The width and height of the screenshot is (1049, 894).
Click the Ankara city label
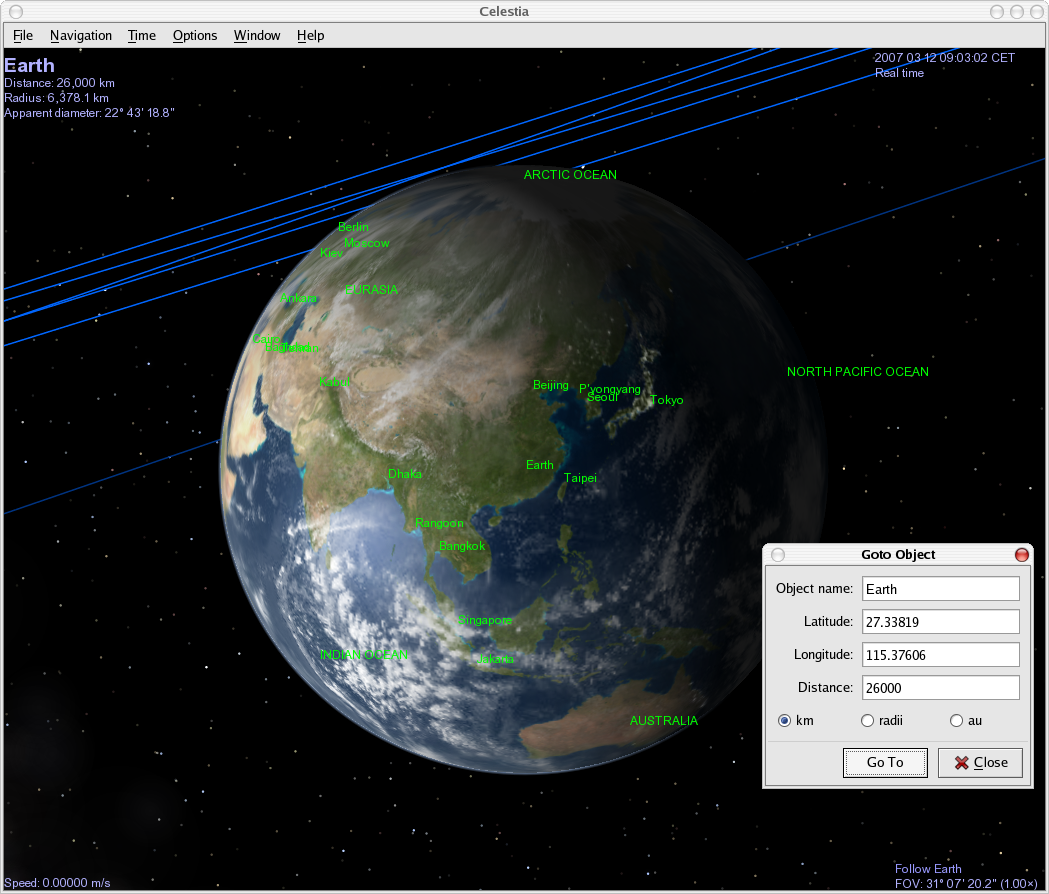[x=298, y=298]
